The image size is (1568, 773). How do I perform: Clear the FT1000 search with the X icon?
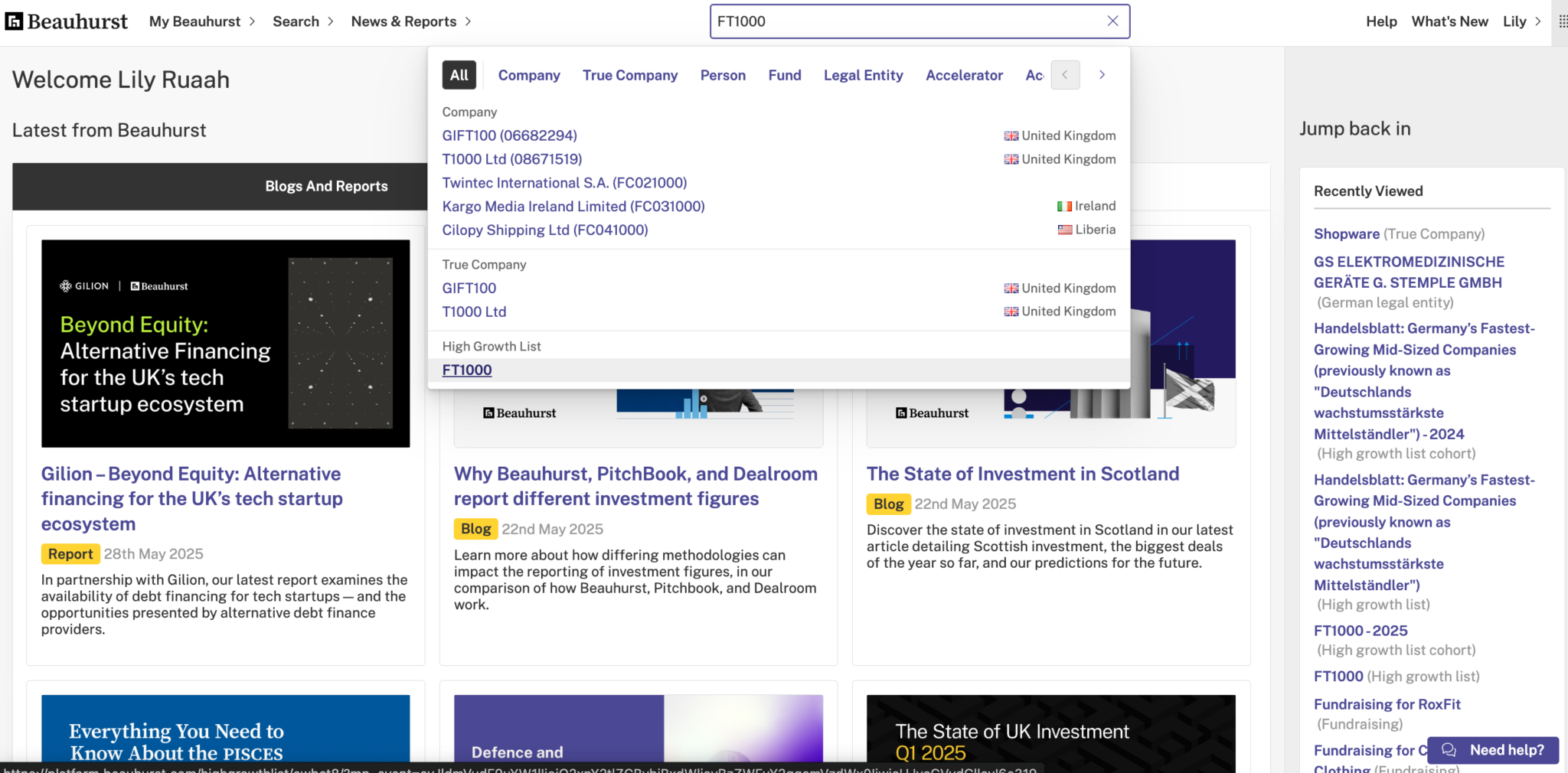tap(1112, 21)
